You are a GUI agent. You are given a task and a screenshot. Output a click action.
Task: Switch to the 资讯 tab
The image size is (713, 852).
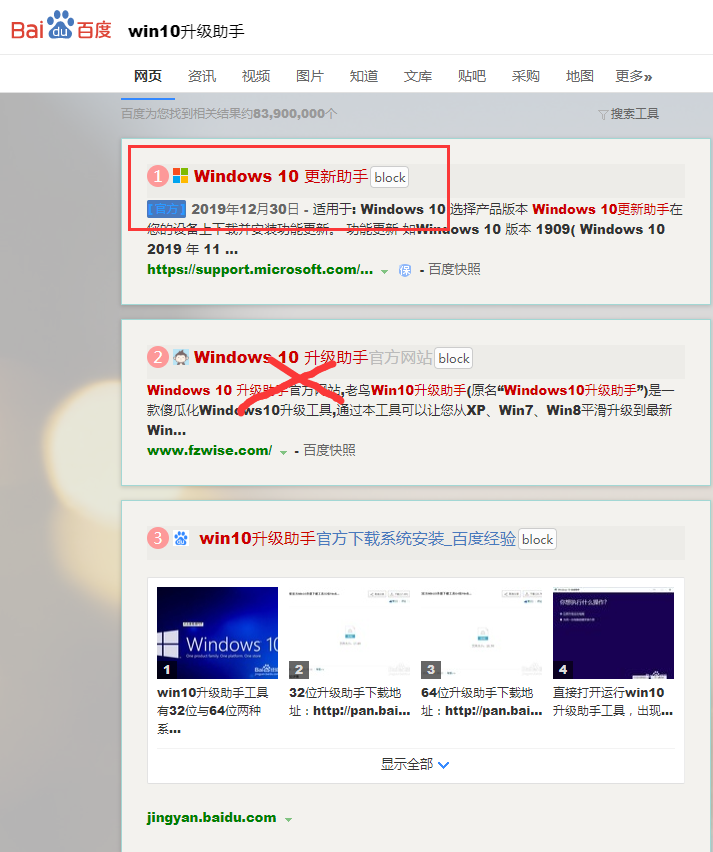(x=202, y=76)
